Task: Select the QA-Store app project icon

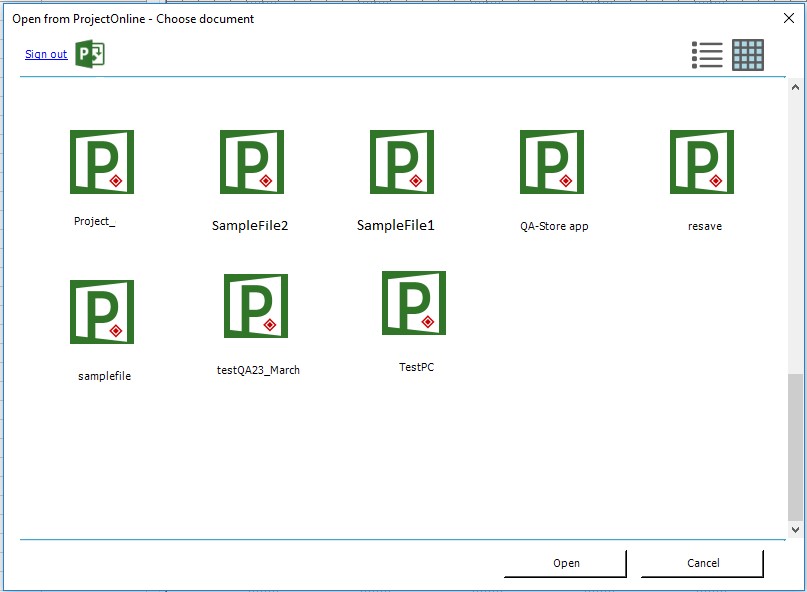Action: pos(552,162)
